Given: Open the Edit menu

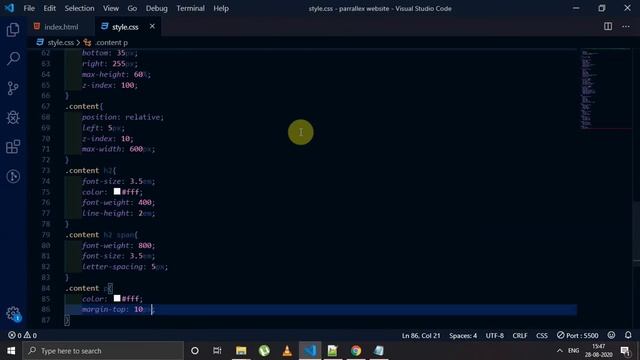Looking at the screenshot, I should 49,8.
